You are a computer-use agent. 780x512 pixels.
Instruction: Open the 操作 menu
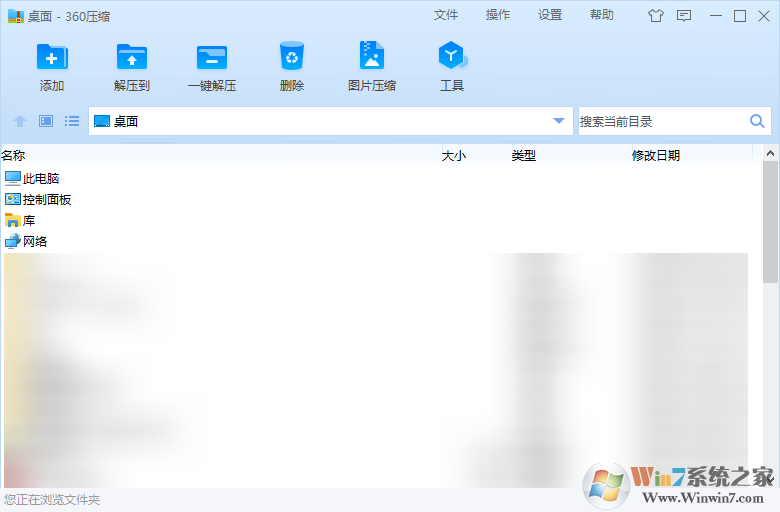pyautogui.click(x=498, y=15)
